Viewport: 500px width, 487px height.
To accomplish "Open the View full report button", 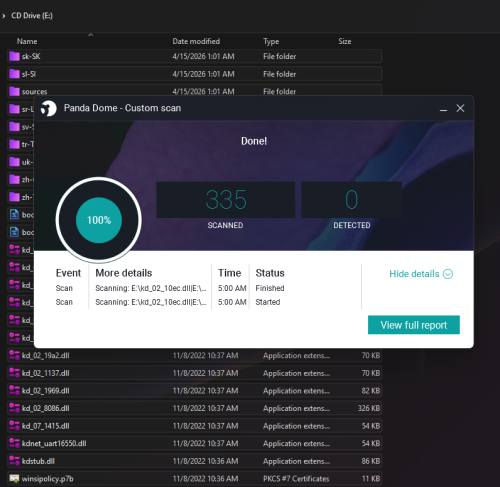I will 414,325.
